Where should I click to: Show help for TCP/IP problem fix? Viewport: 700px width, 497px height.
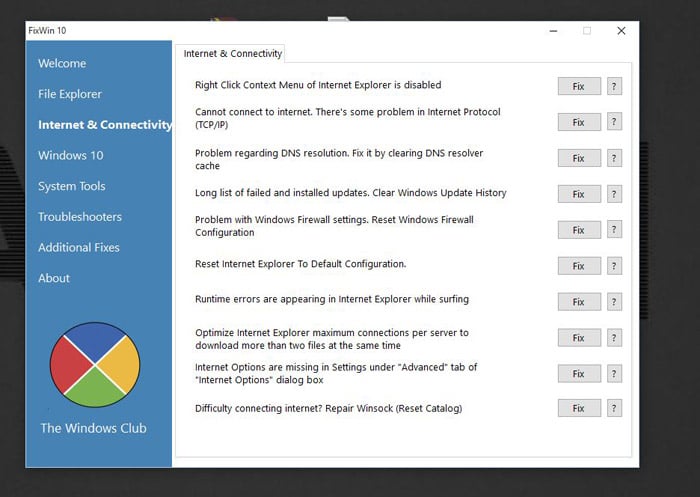pyautogui.click(x=614, y=121)
